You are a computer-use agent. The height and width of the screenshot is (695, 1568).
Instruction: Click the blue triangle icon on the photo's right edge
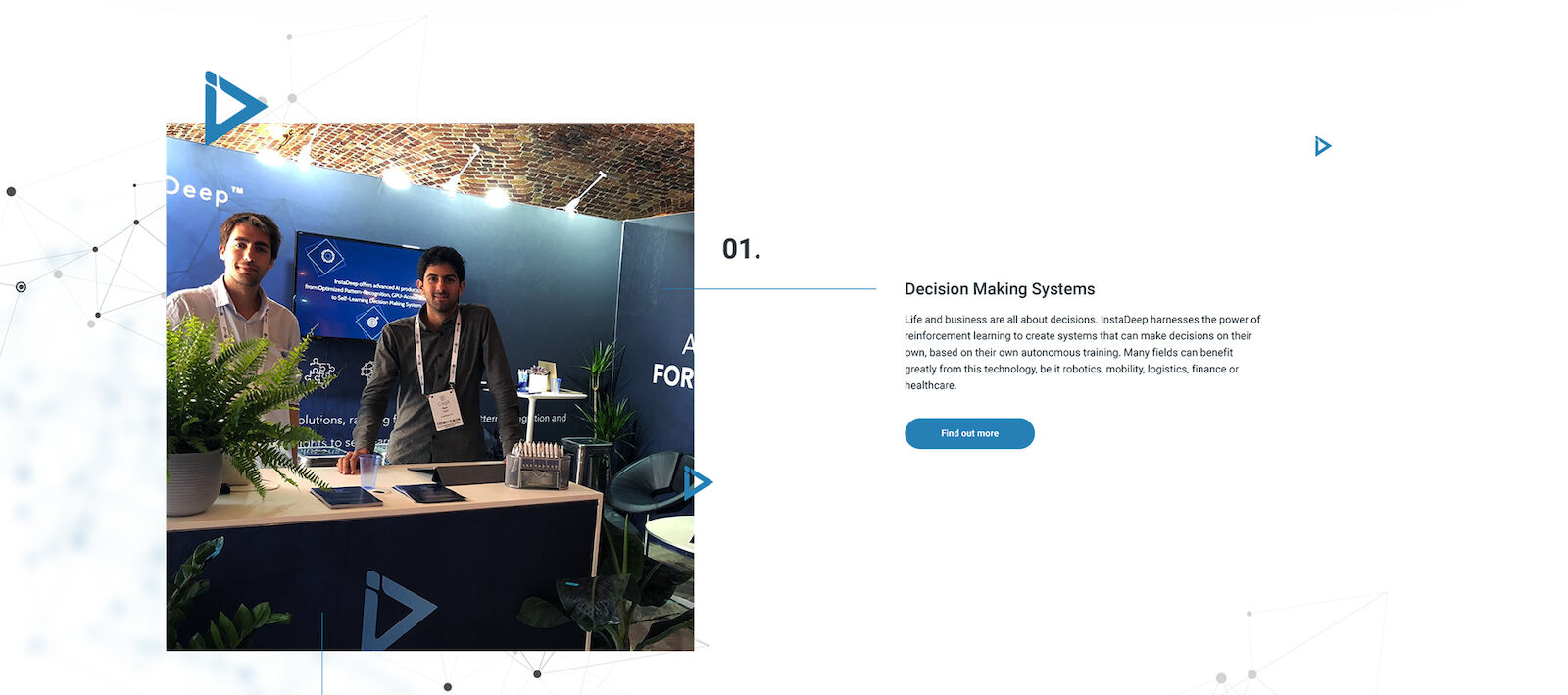pos(698,482)
